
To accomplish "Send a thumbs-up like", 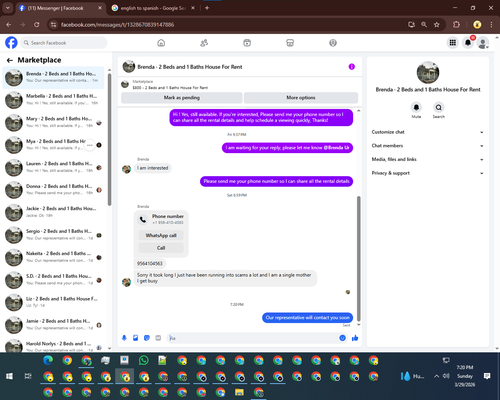I will point(355,338).
